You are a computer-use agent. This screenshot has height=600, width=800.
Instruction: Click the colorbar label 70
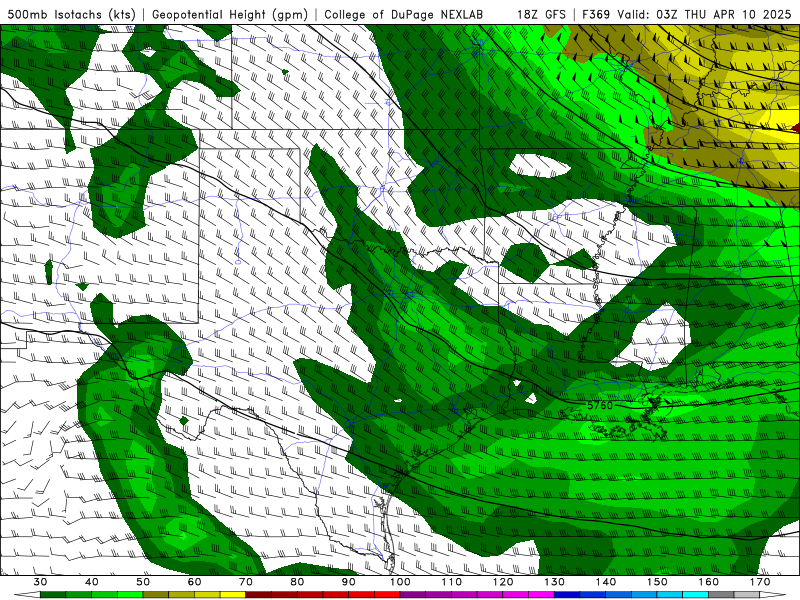point(246,582)
